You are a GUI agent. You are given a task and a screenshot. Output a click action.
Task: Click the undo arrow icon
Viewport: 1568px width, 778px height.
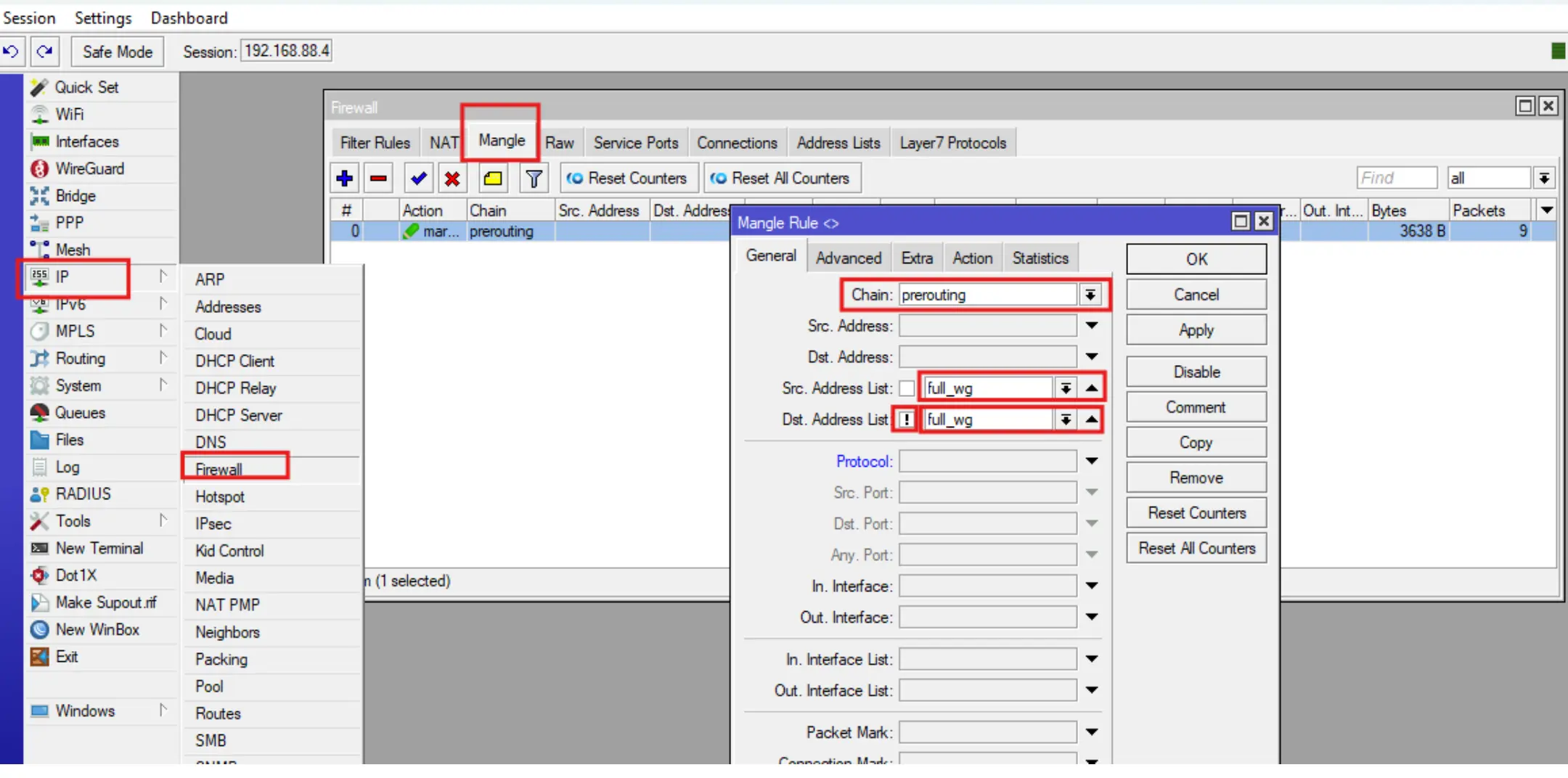click(12, 52)
